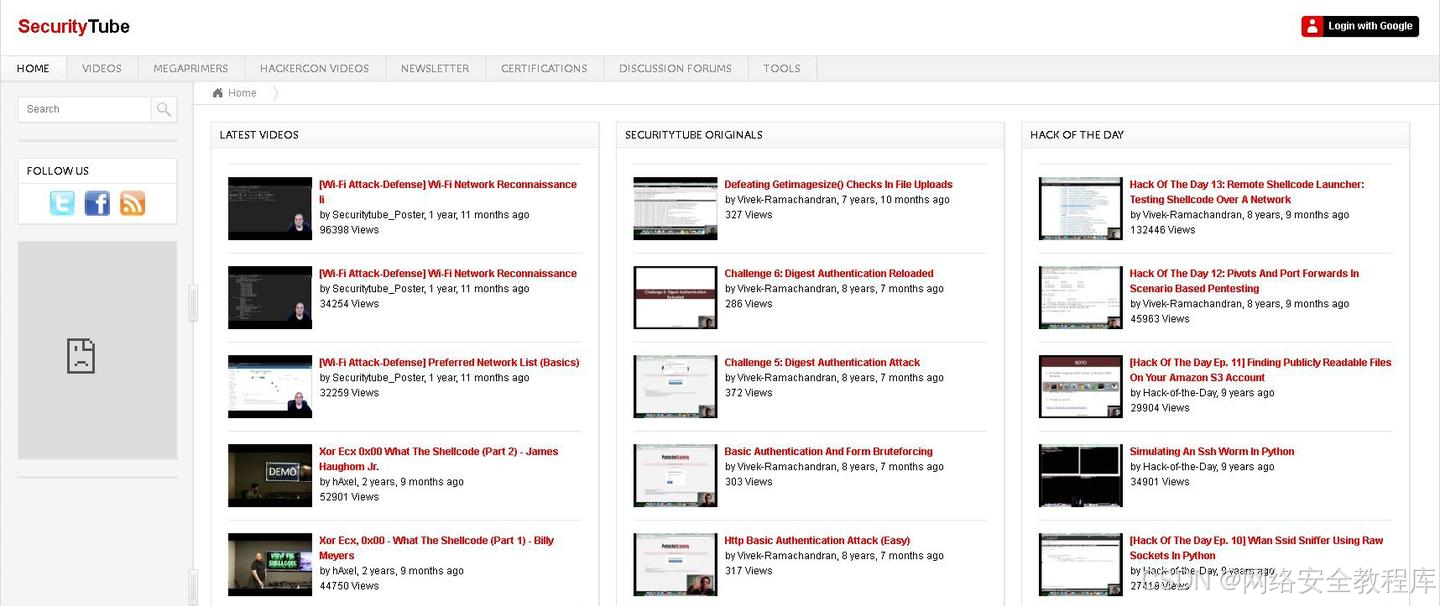The width and height of the screenshot is (1440, 606).
Task: Open Hack Of The Day Ep. 10 link
Action: coord(1256,548)
